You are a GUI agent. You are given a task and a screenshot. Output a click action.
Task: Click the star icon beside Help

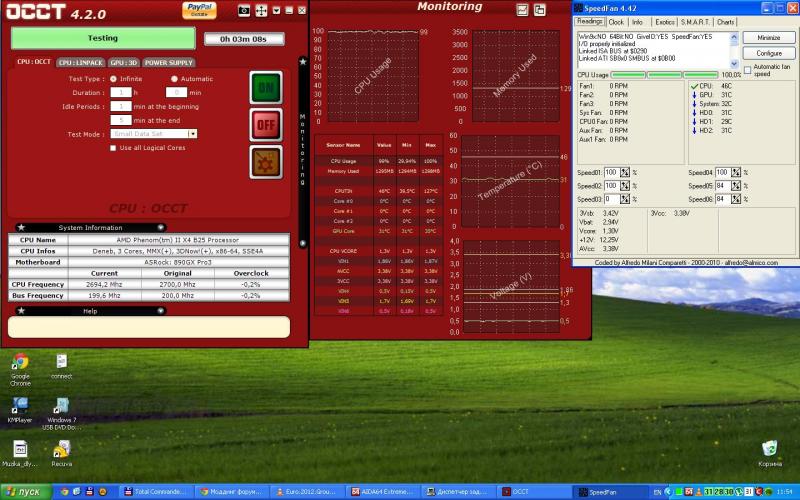point(21,310)
